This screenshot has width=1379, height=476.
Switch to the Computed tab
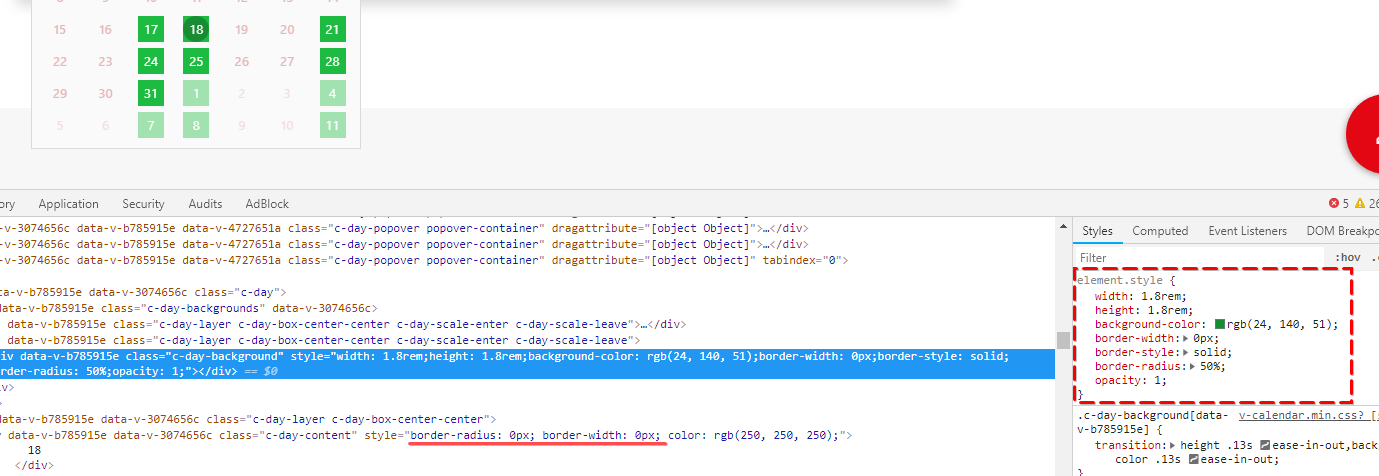[1160, 231]
